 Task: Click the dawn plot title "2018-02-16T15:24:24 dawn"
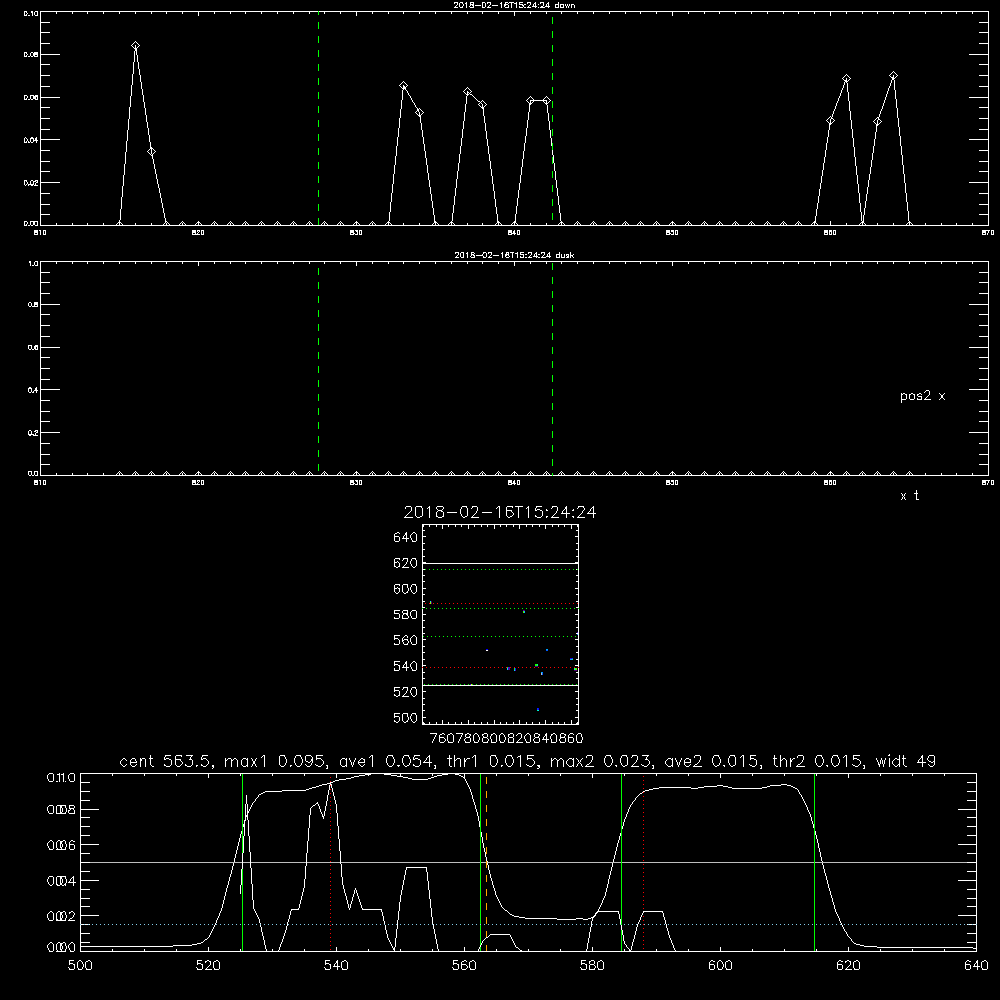(514, 5)
